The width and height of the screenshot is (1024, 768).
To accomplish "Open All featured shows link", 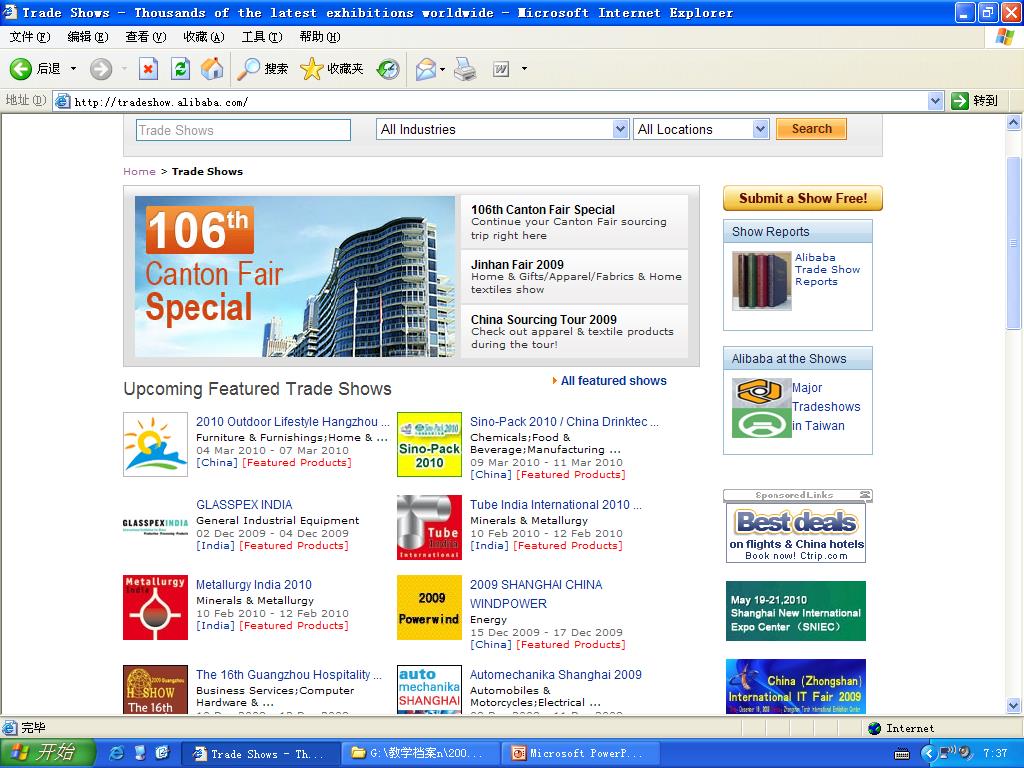I will [614, 381].
